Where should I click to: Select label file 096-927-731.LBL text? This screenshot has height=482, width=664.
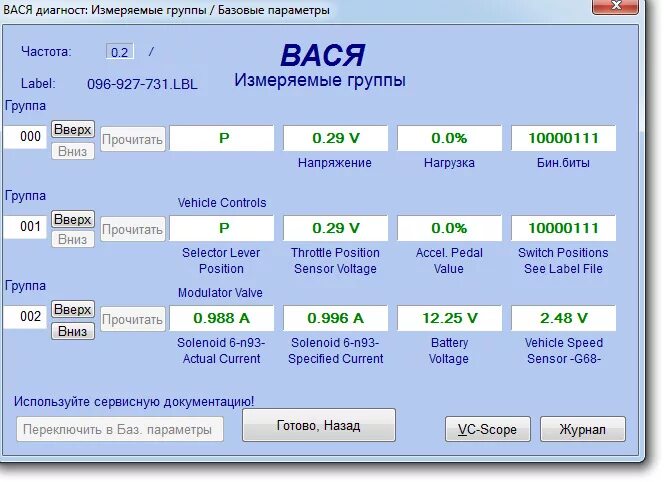pos(142,84)
